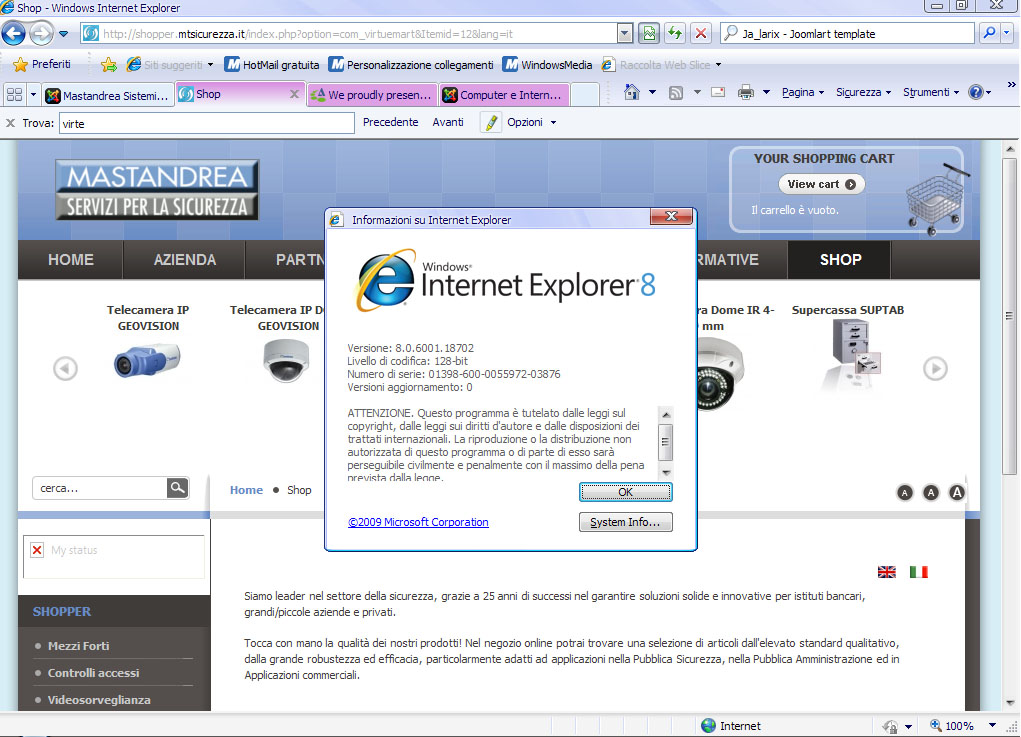Print the page with the printer icon
1021x737 pixels.
pyautogui.click(x=746, y=92)
